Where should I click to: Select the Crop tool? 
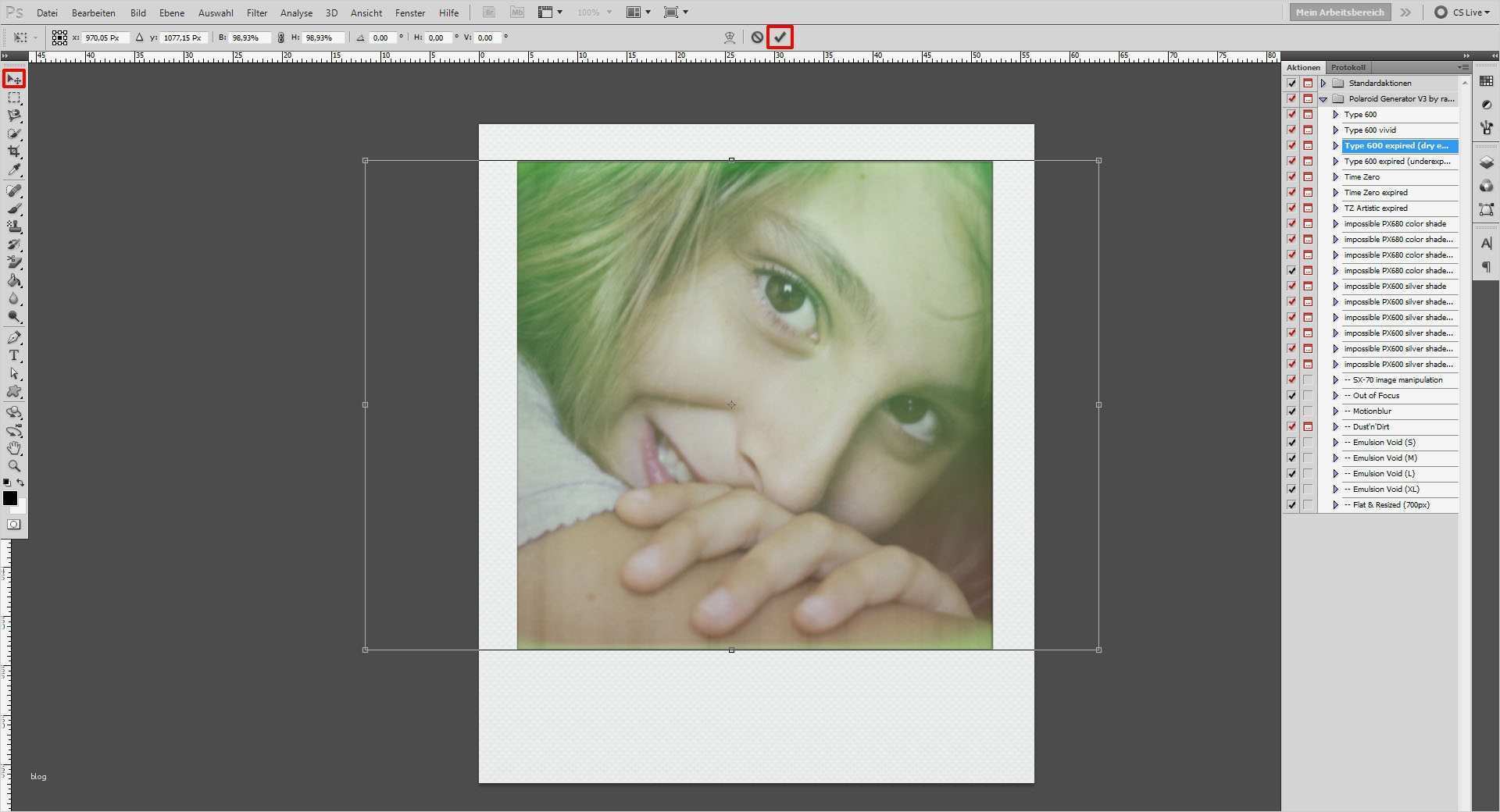14,152
